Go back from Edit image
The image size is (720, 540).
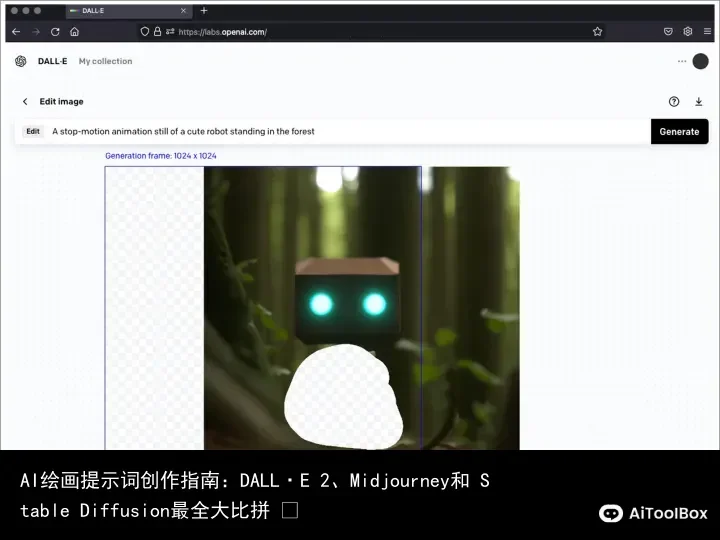(25, 101)
